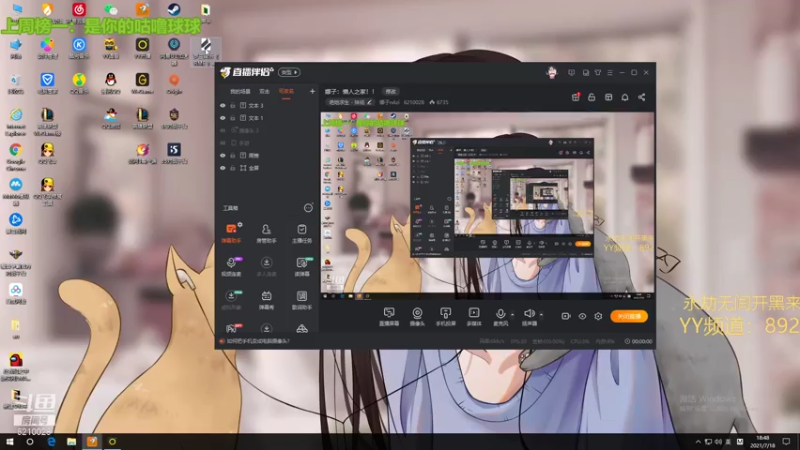This screenshot has width=800, height=450.
Task: Open Steam desktop shortcut
Action: (173, 10)
